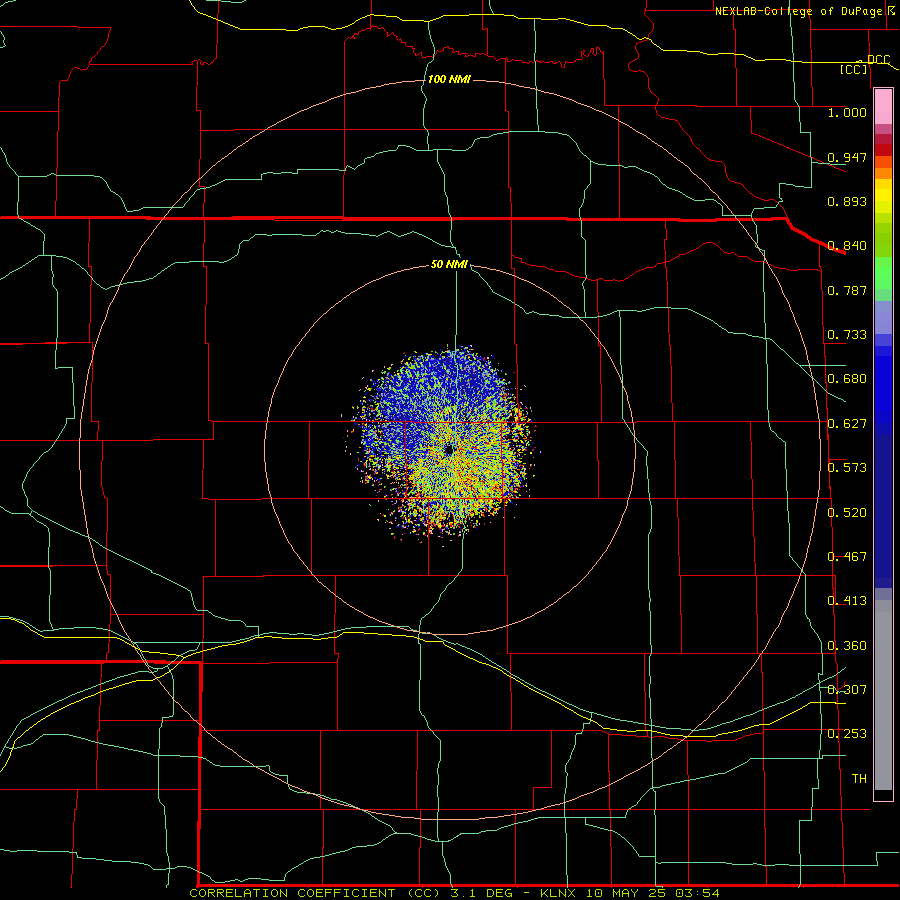This screenshot has height=900, width=900.
Task: Click the 0.840 scale value
Action: click(847, 246)
